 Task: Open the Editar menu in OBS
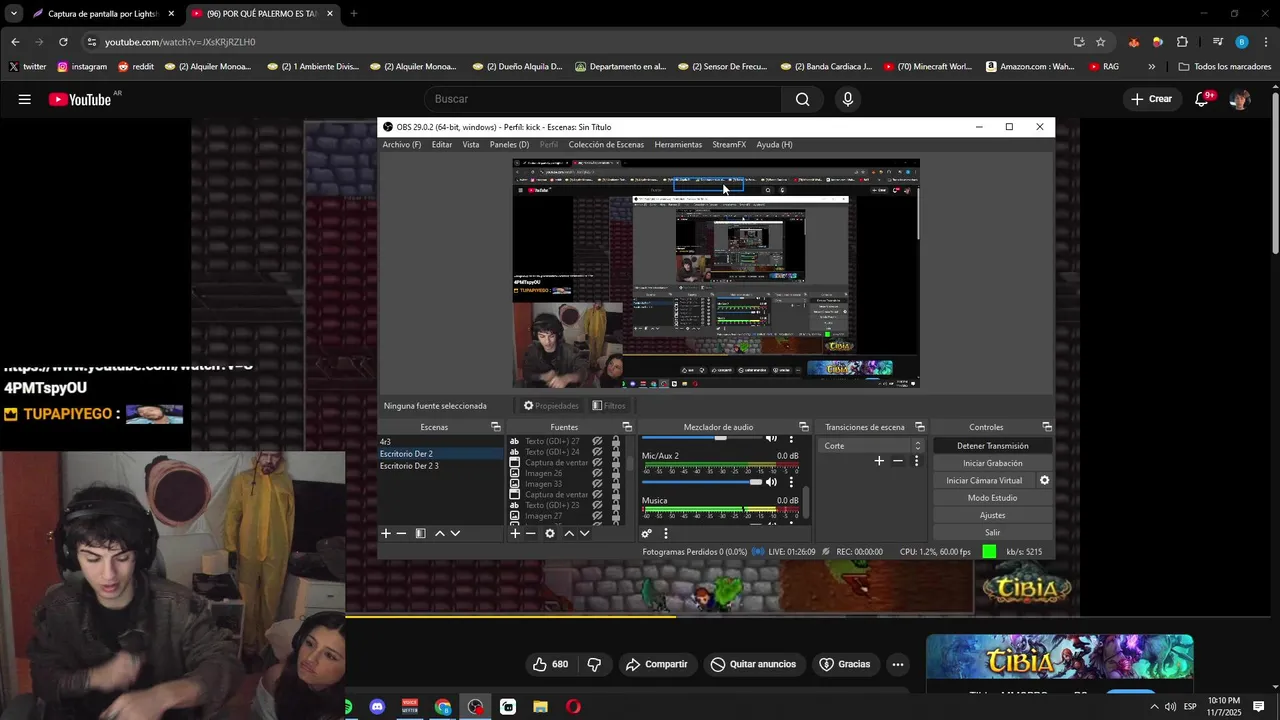coord(442,145)
